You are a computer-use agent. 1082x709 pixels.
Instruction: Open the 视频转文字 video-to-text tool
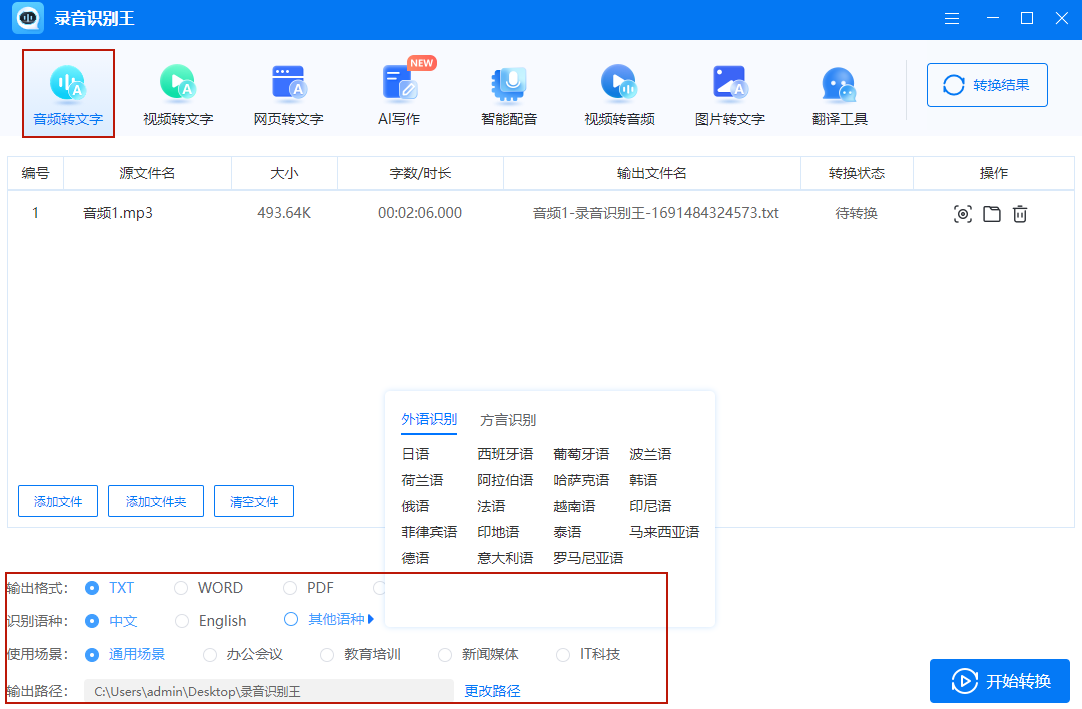point(178,95)
